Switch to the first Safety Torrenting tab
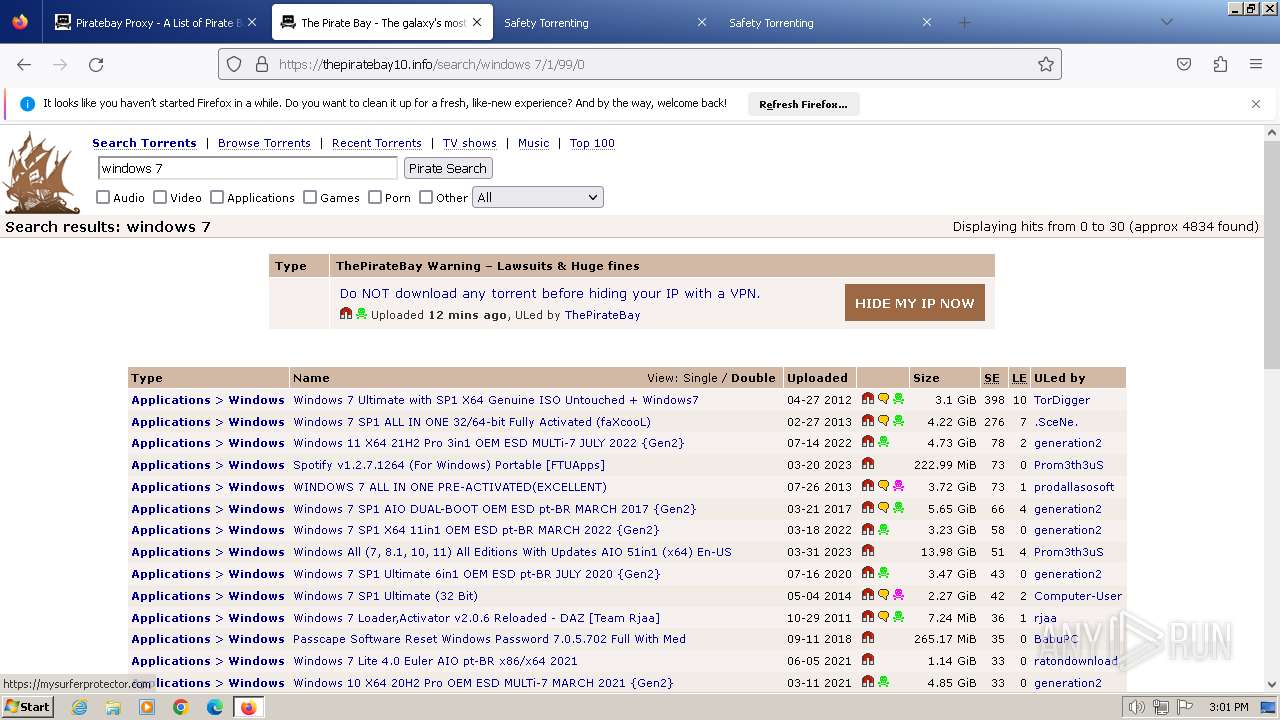This screenshot has height=720, width=1280. click(x=605, y=22)
